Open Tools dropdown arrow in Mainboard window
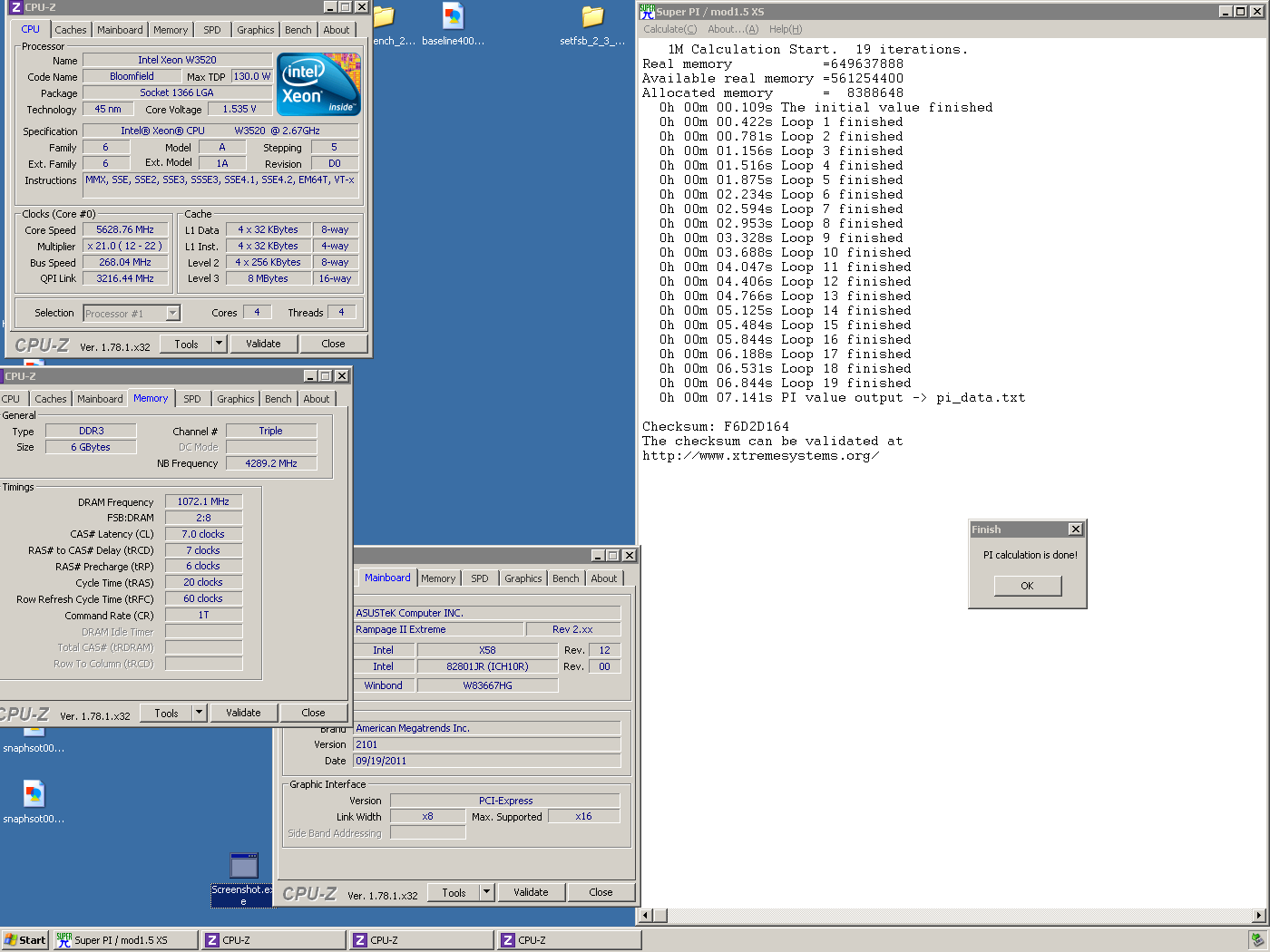Viewport: 1270px width, 952px height. pyautogui.click(x=486, y=892)
